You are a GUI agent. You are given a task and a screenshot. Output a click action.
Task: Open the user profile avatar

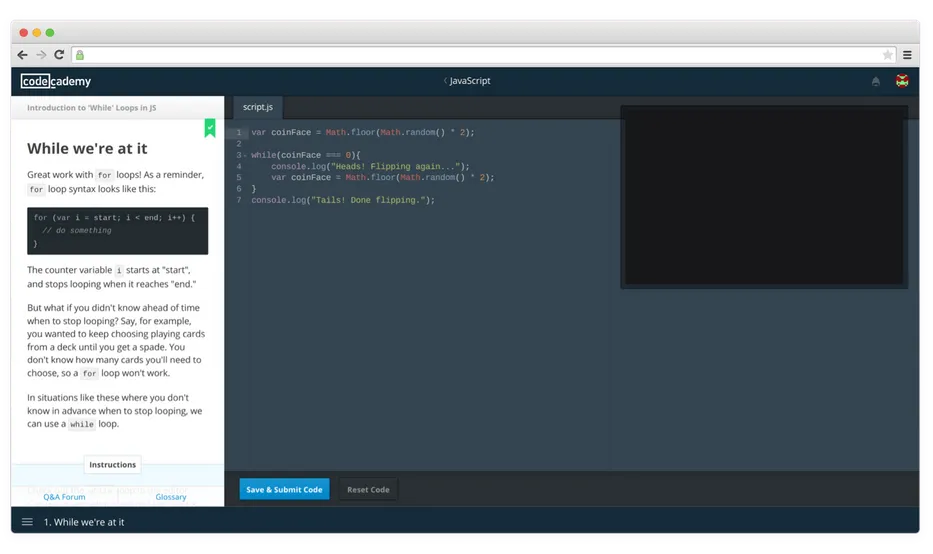(x=902, y=81)
